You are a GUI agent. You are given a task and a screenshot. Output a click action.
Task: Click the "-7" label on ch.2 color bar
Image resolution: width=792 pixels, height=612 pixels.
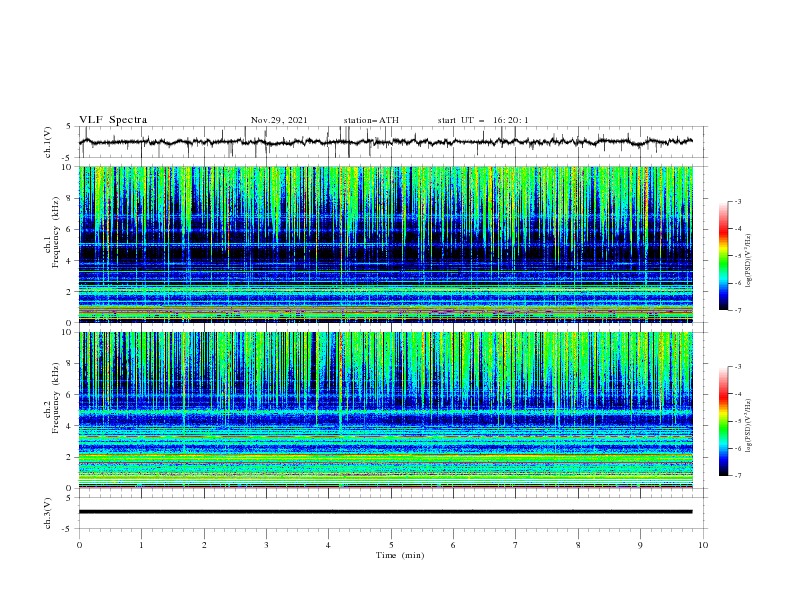737,476
